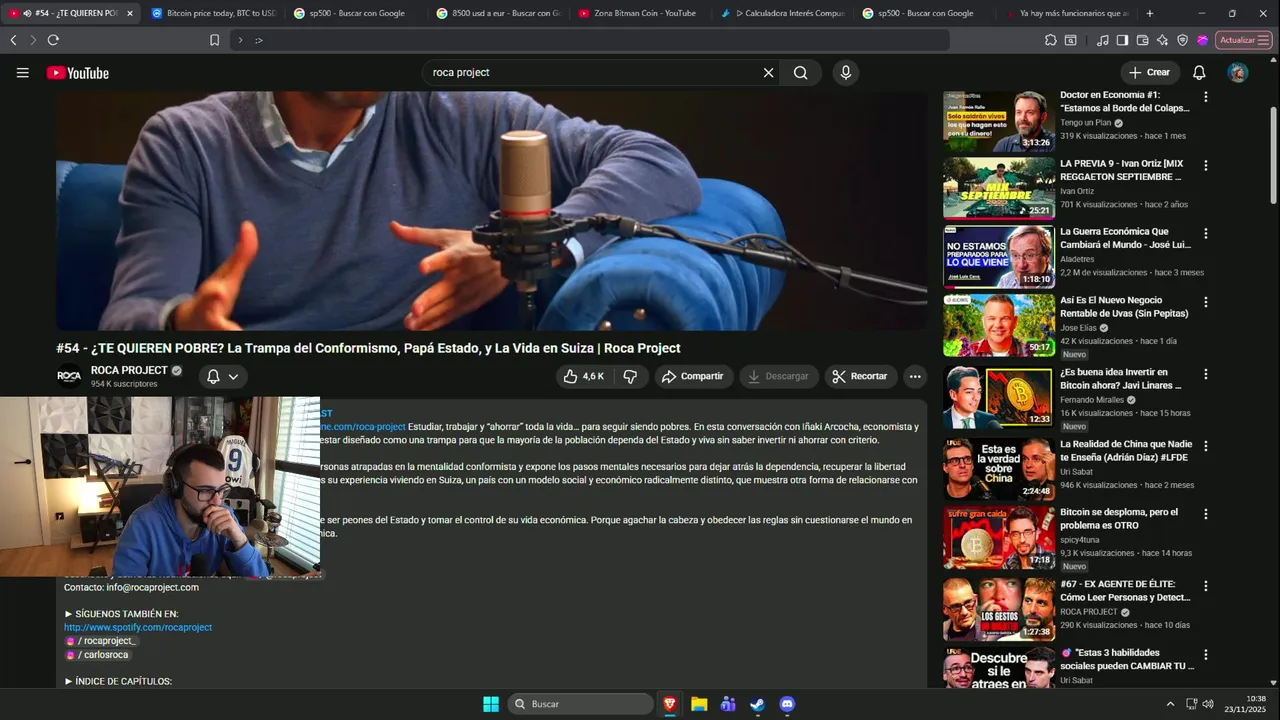Open Doctor en Economia video thumbnail

(998, 121)
